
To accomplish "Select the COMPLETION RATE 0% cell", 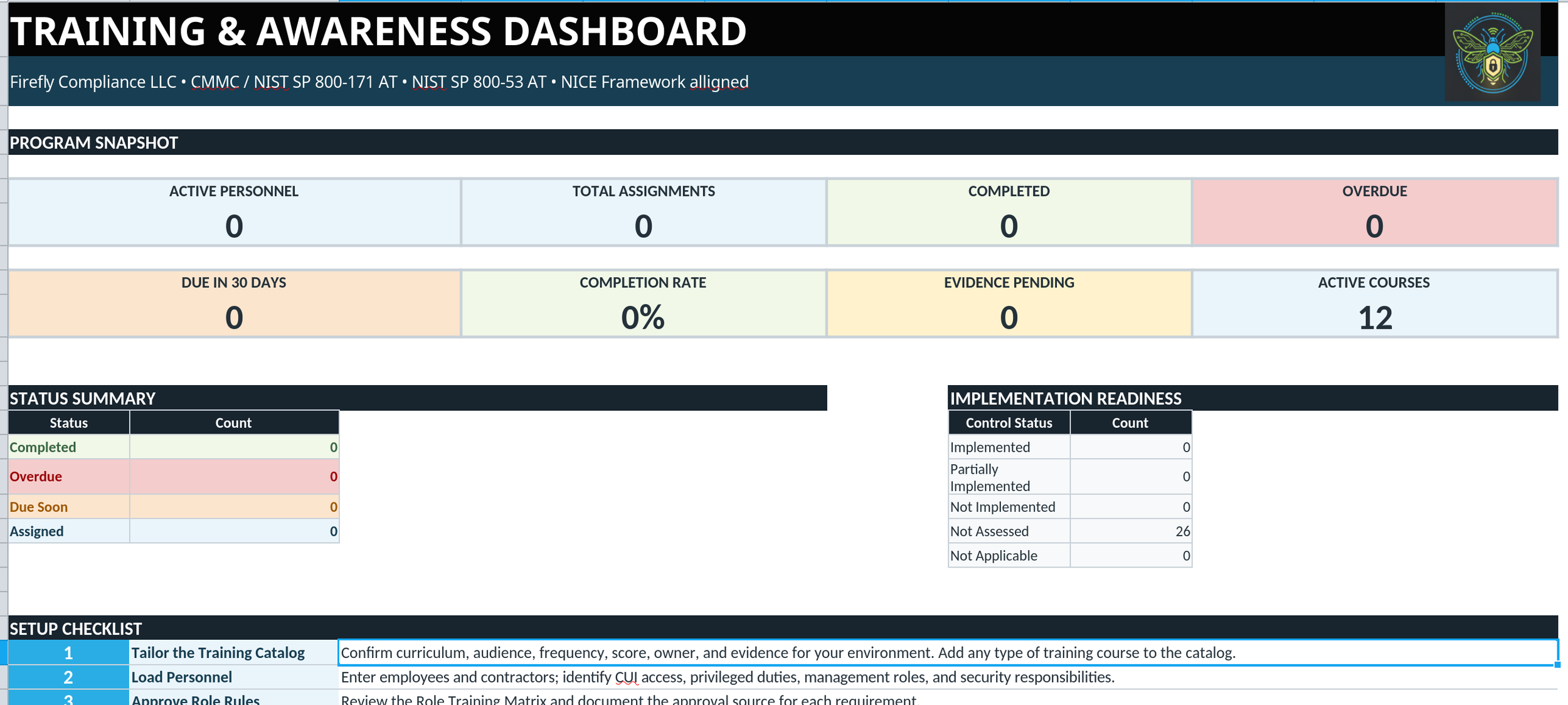I will [x=644, y=317].
